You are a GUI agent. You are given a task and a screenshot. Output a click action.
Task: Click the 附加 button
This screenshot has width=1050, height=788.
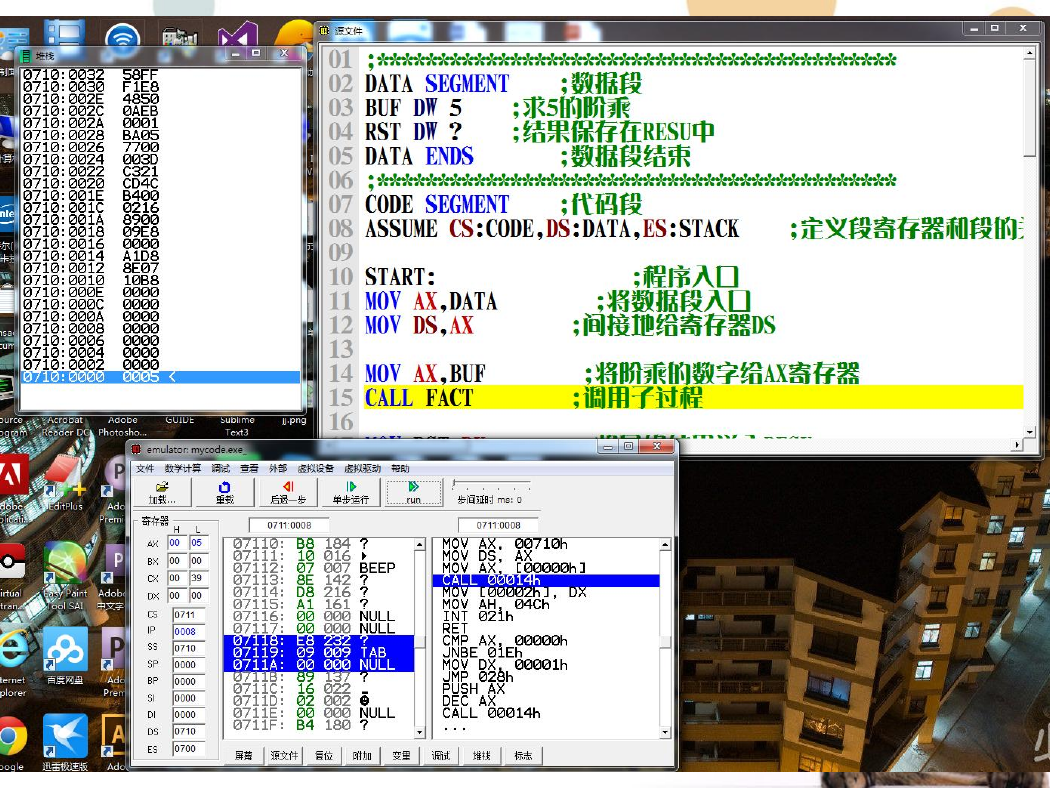362,755
